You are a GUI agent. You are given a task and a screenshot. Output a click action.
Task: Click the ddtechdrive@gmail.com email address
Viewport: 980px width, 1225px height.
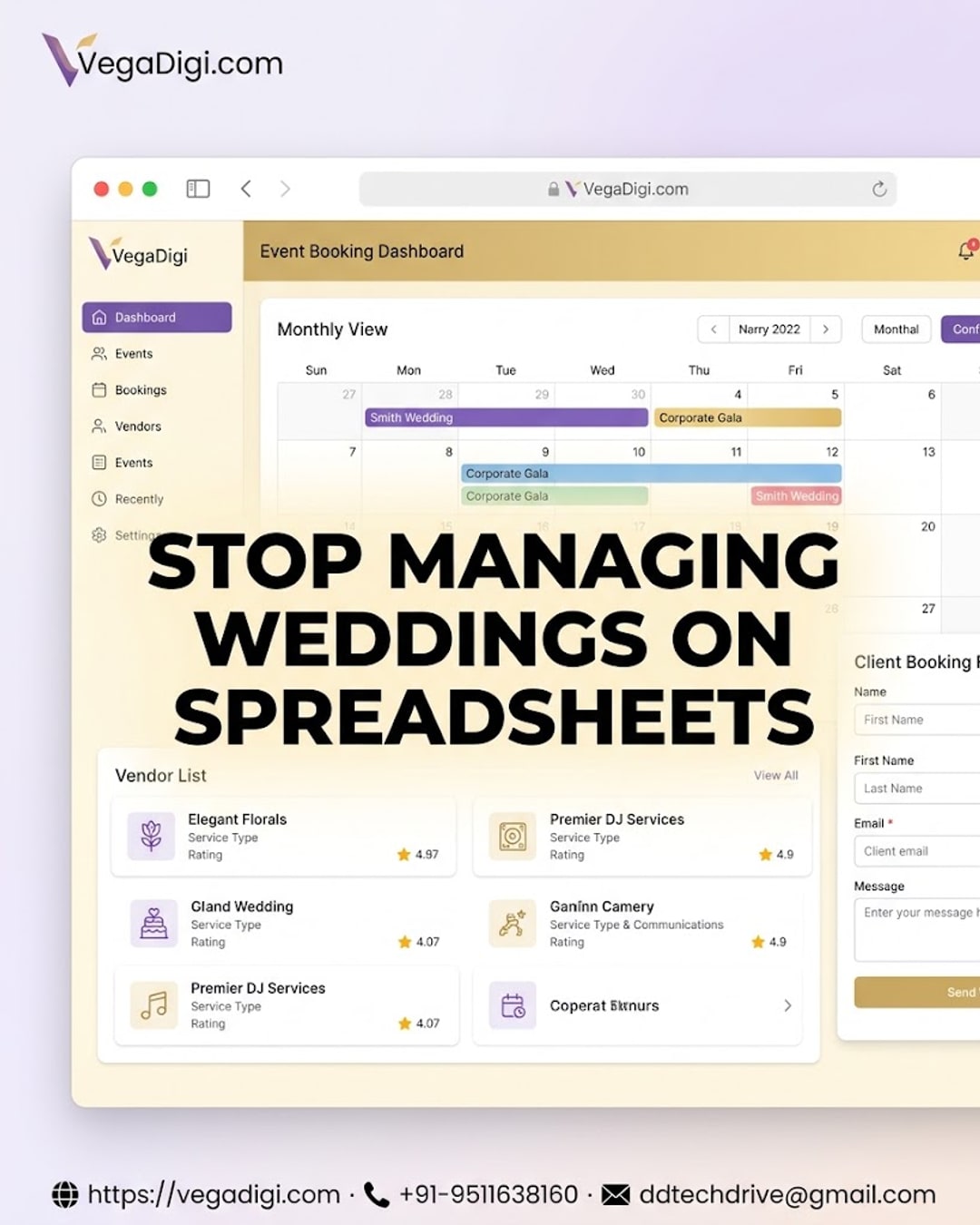[787, 1194]
